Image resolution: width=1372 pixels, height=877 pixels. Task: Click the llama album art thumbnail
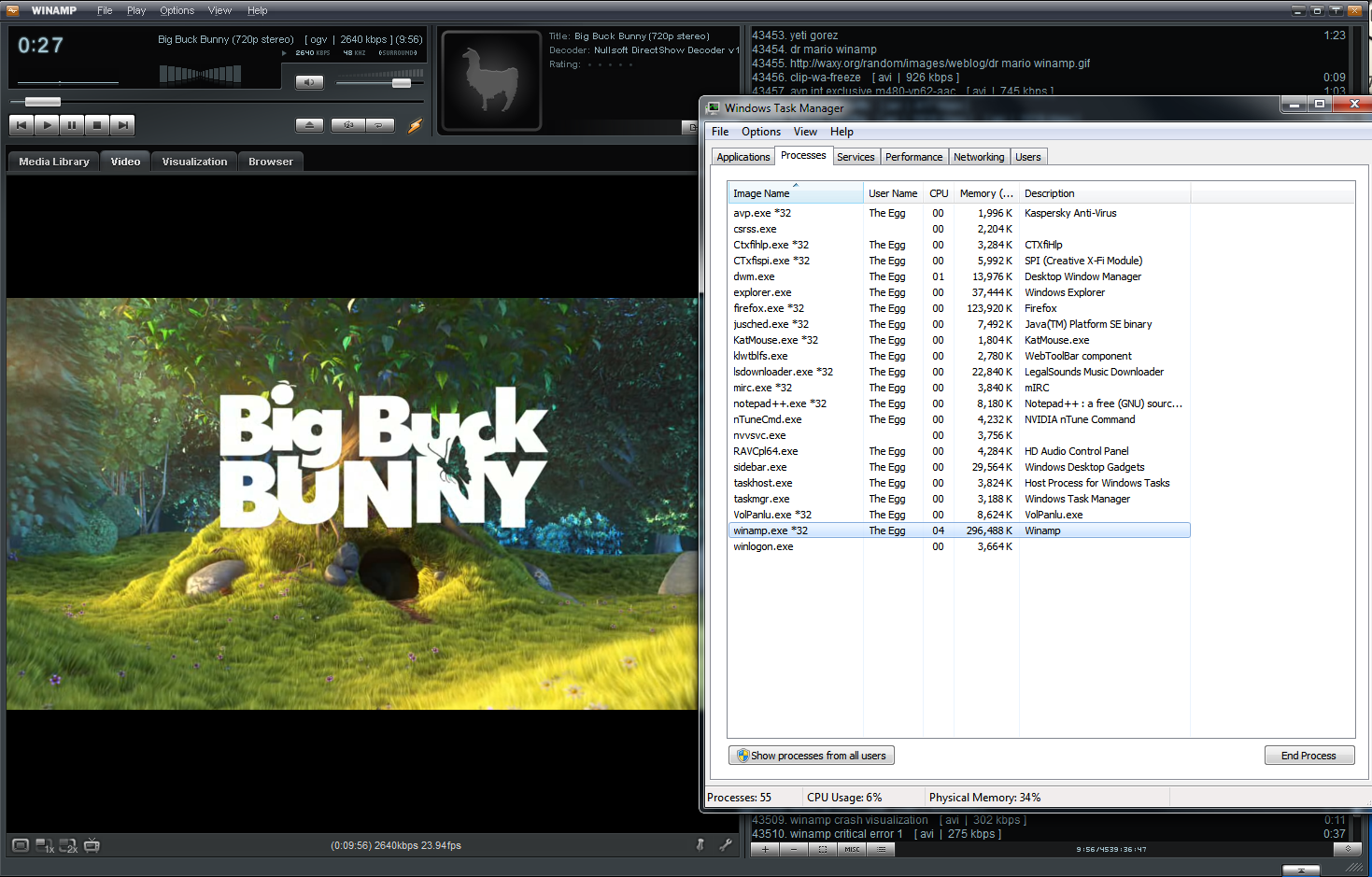click(491, 80)
